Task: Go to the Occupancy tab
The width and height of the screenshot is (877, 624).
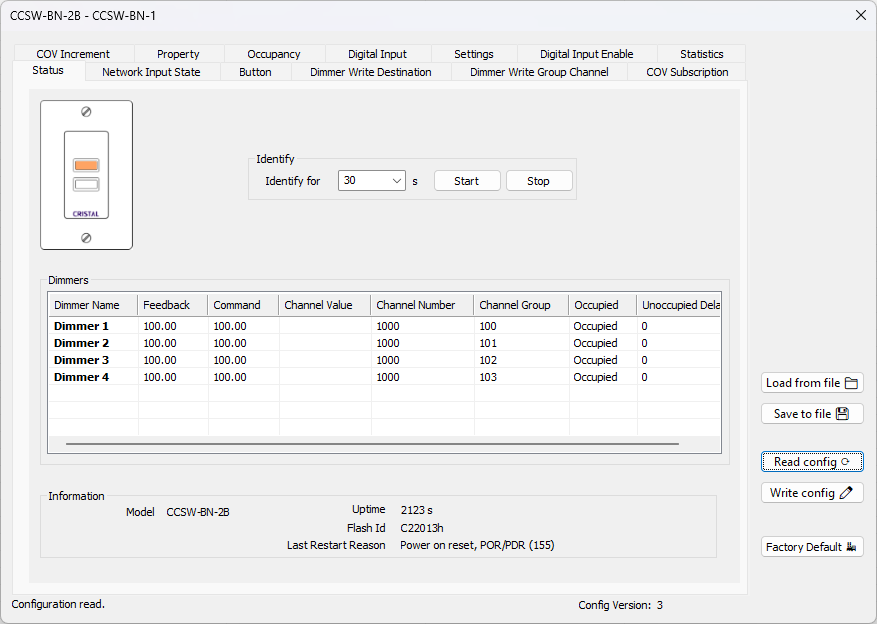Action: click(x=274, y=54)
